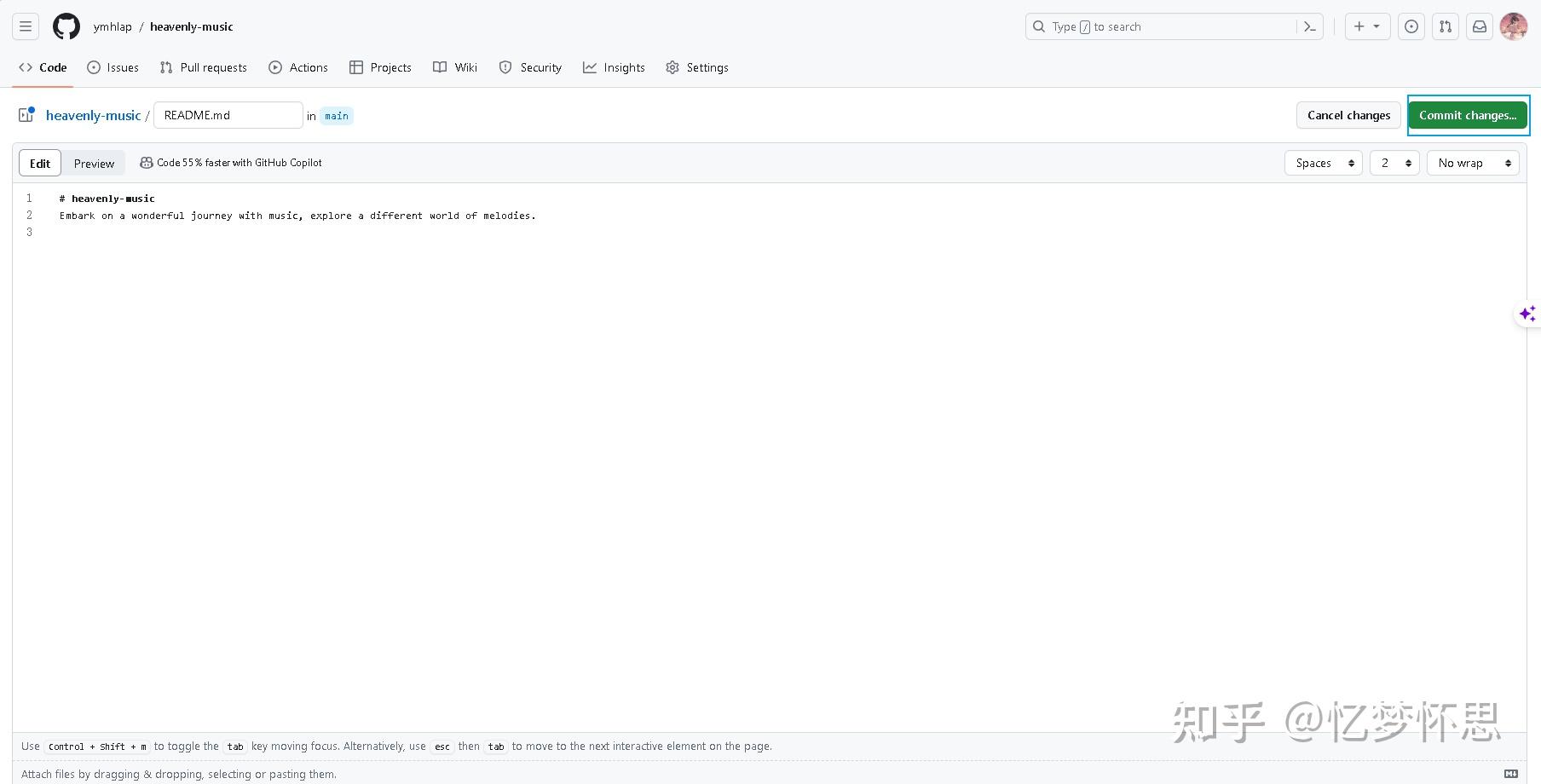The image size is (1541, 784).
Task: Click the README.md filename input field
Action: click(228, 115)
